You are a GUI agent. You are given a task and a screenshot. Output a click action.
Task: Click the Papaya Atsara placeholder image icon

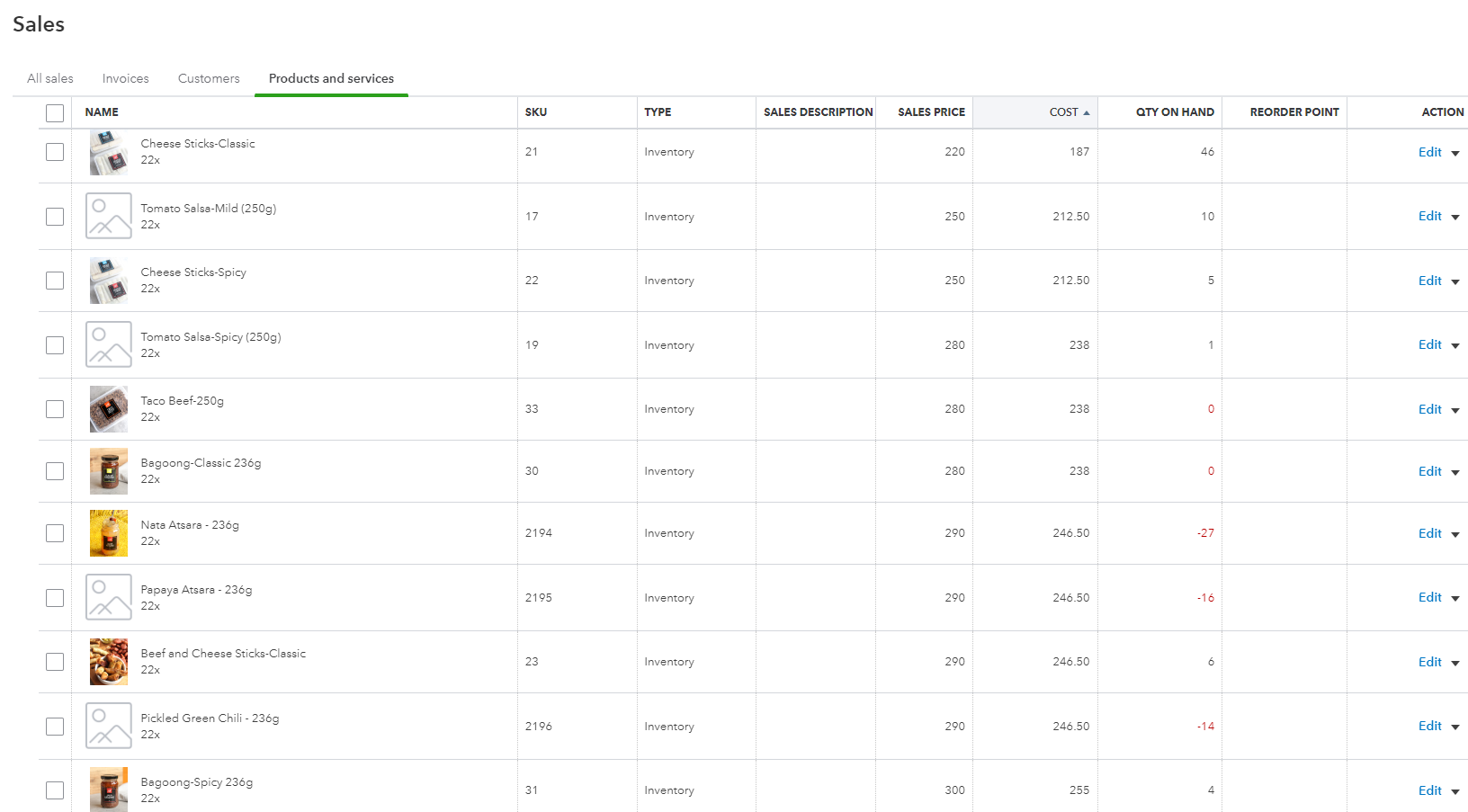pos(108,597)
